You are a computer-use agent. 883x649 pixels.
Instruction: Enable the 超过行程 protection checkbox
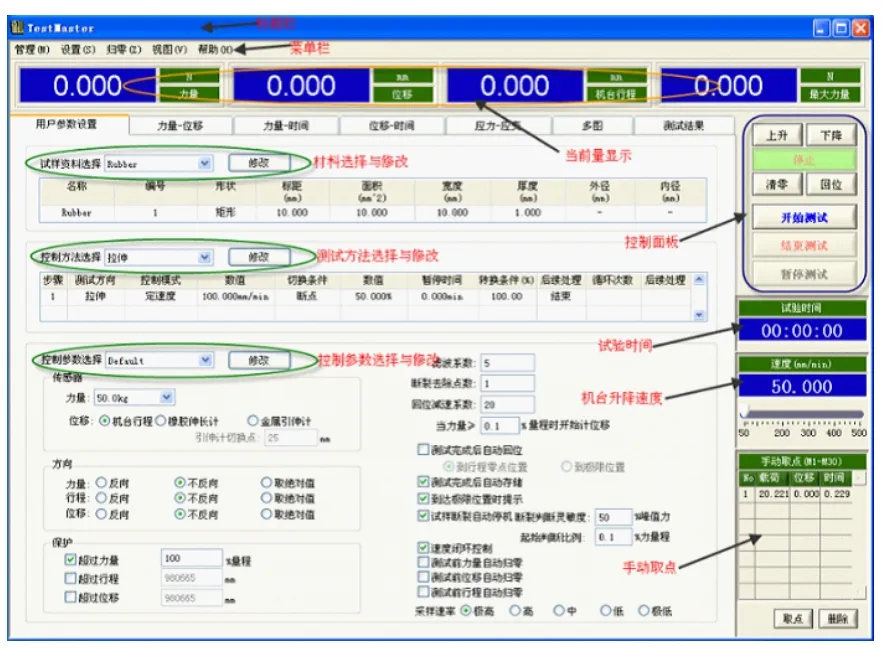click(71, 579)
